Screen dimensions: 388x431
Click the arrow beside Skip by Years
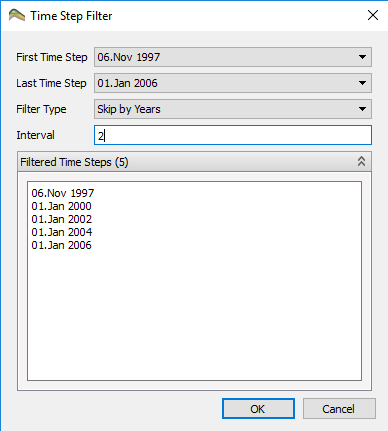point(362,109)
